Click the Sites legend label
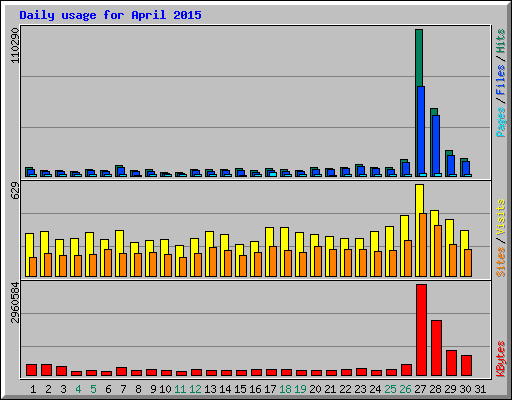Screen dimensions: 512x400 click(x=501, y=262)
